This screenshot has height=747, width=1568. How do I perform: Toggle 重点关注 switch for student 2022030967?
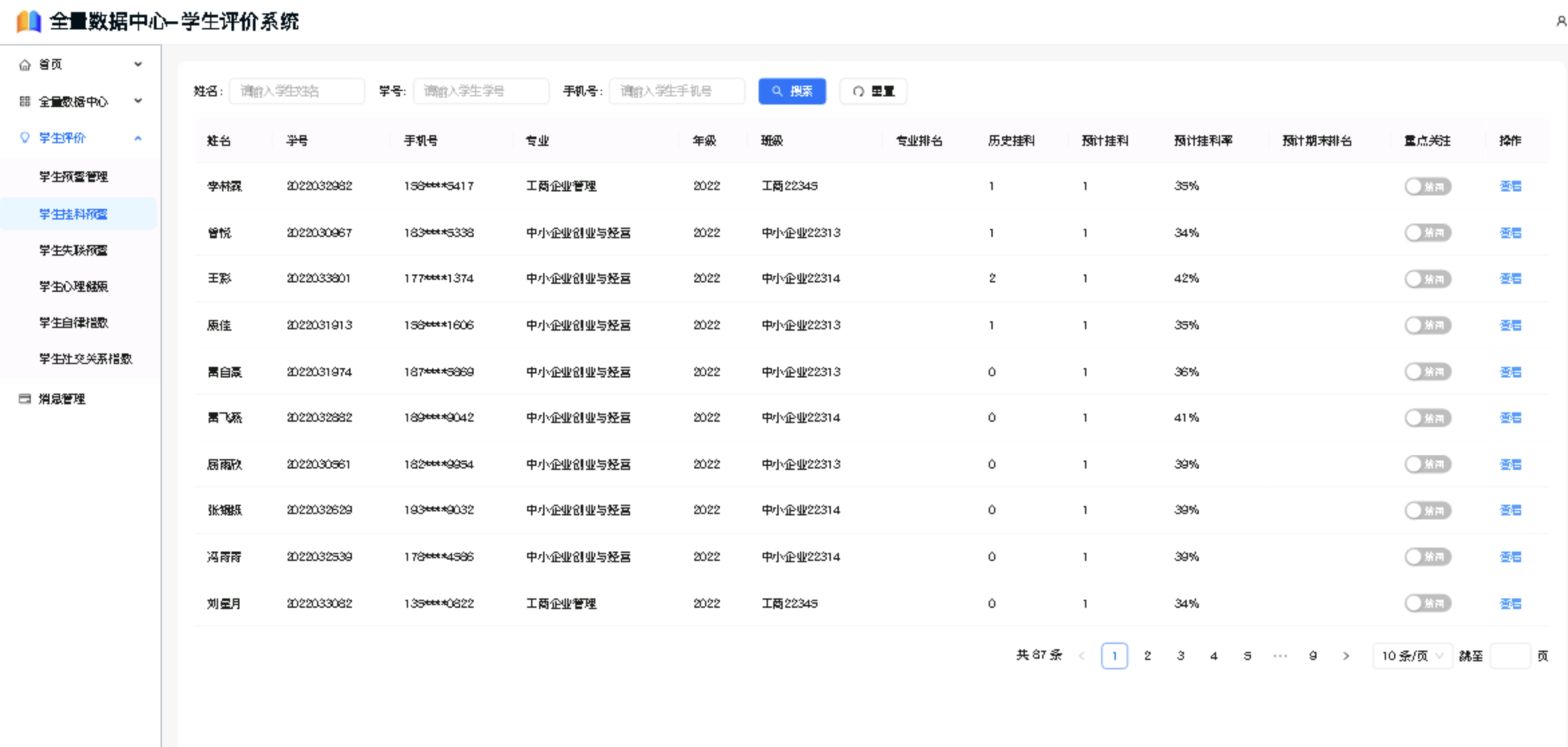[x=1428, y=233]
